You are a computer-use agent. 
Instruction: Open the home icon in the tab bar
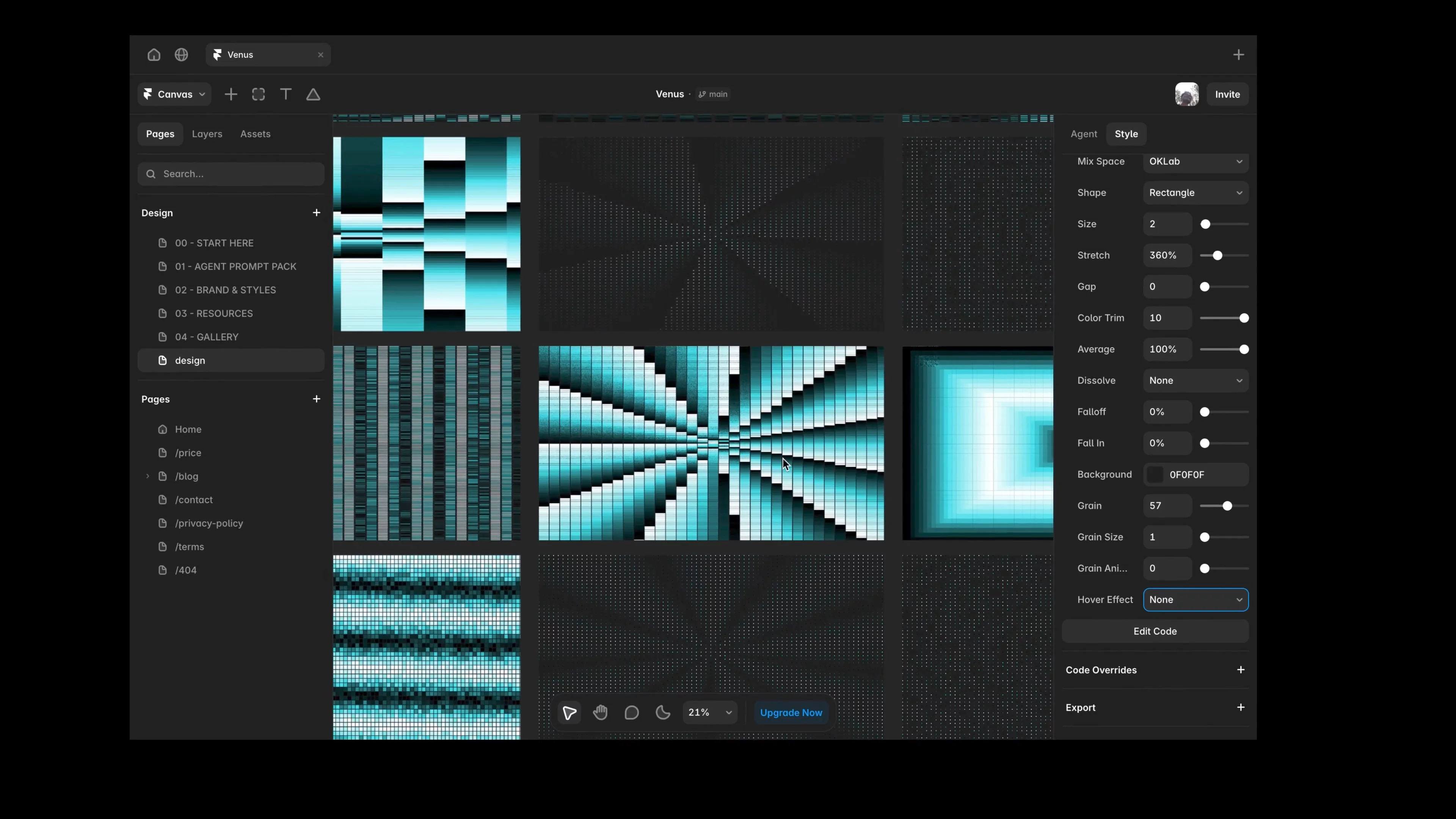click(154, 55)
